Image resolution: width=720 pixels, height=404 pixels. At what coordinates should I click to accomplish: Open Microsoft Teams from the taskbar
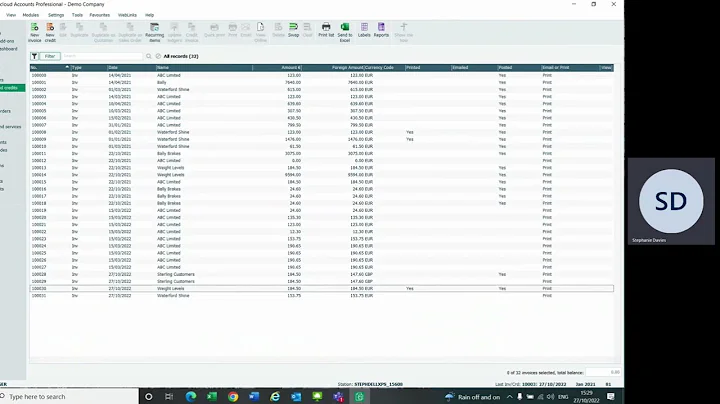coord(338,397)
